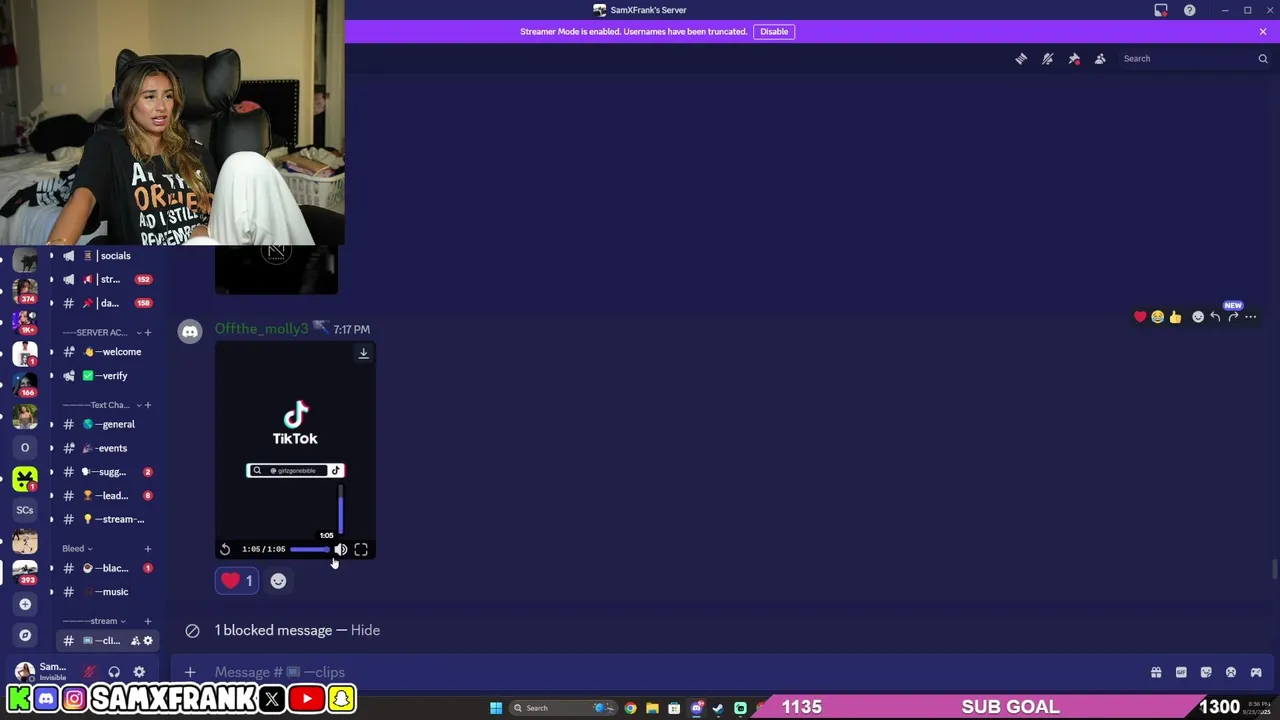React with heart from hover toolbar
Viewport: 1280px width, 720px height.
(1140, 317)
